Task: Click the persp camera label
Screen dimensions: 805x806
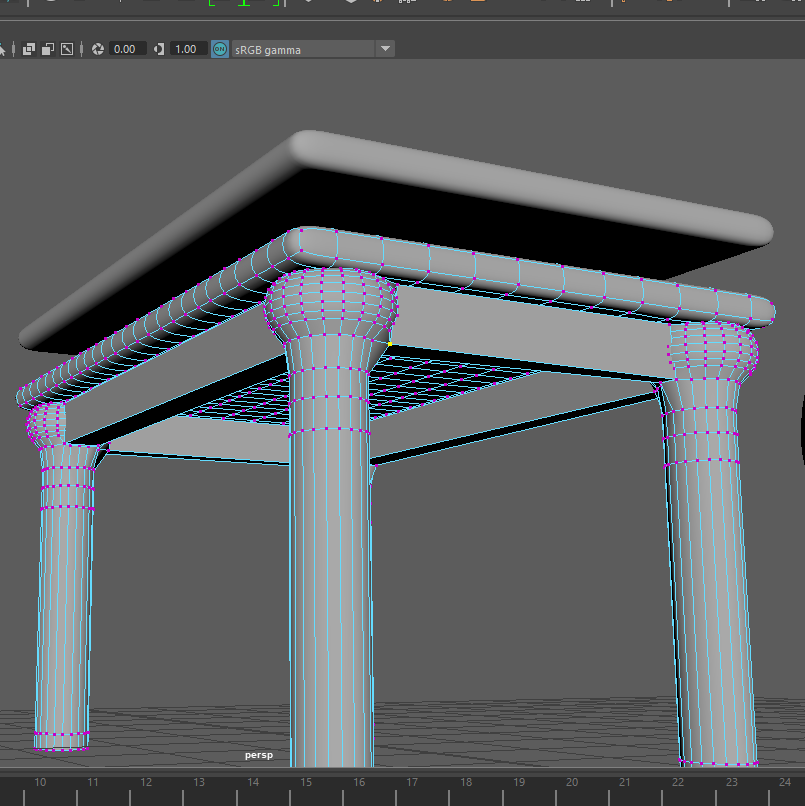Action: [x=258, y=755]
